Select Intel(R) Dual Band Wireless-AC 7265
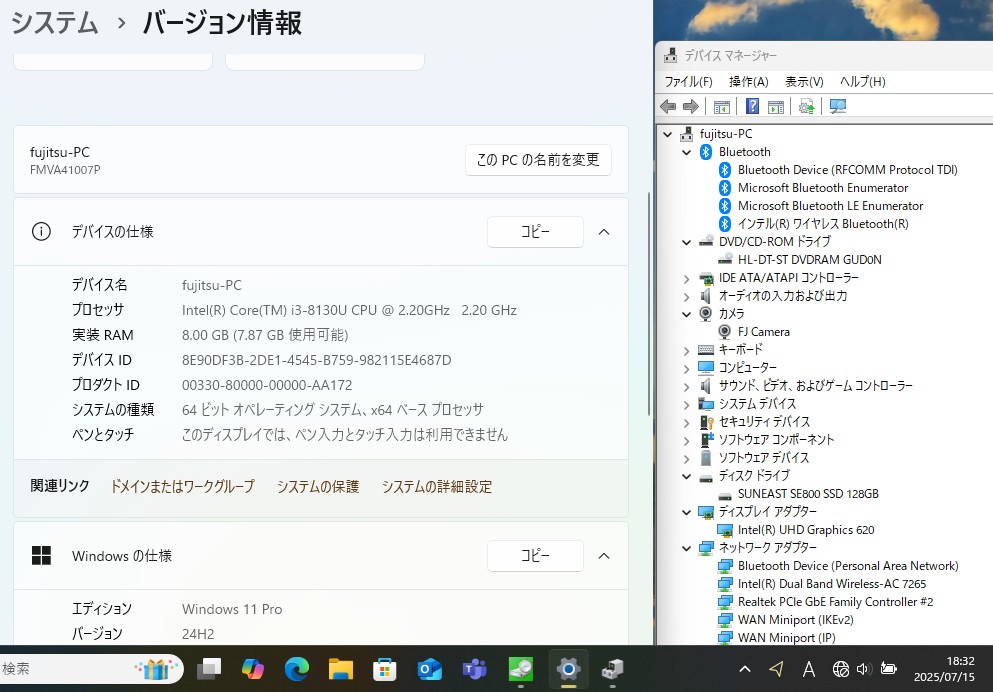The height and width of the screenshot is (692, 993). pos(832,584)
